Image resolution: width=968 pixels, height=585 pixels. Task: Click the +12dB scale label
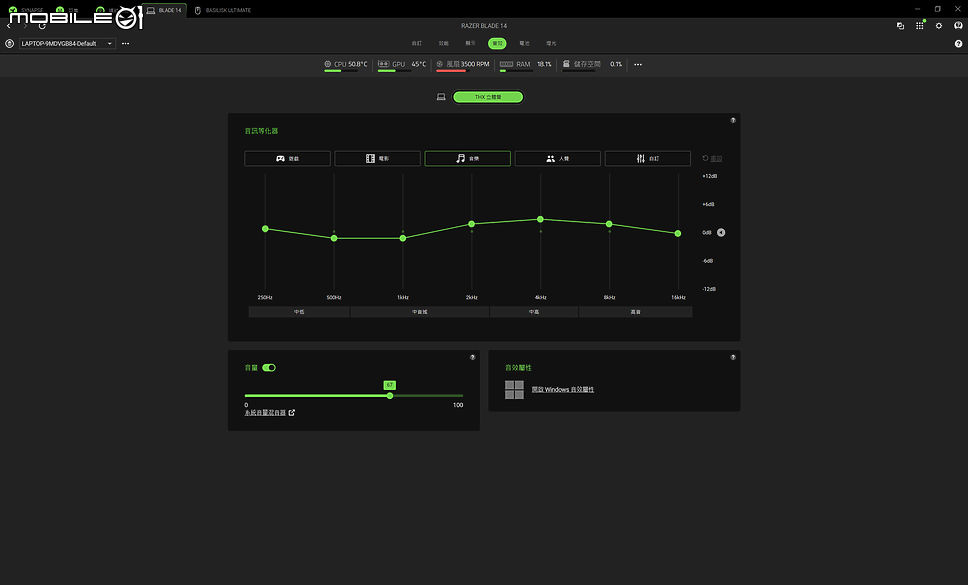point(709,176)
